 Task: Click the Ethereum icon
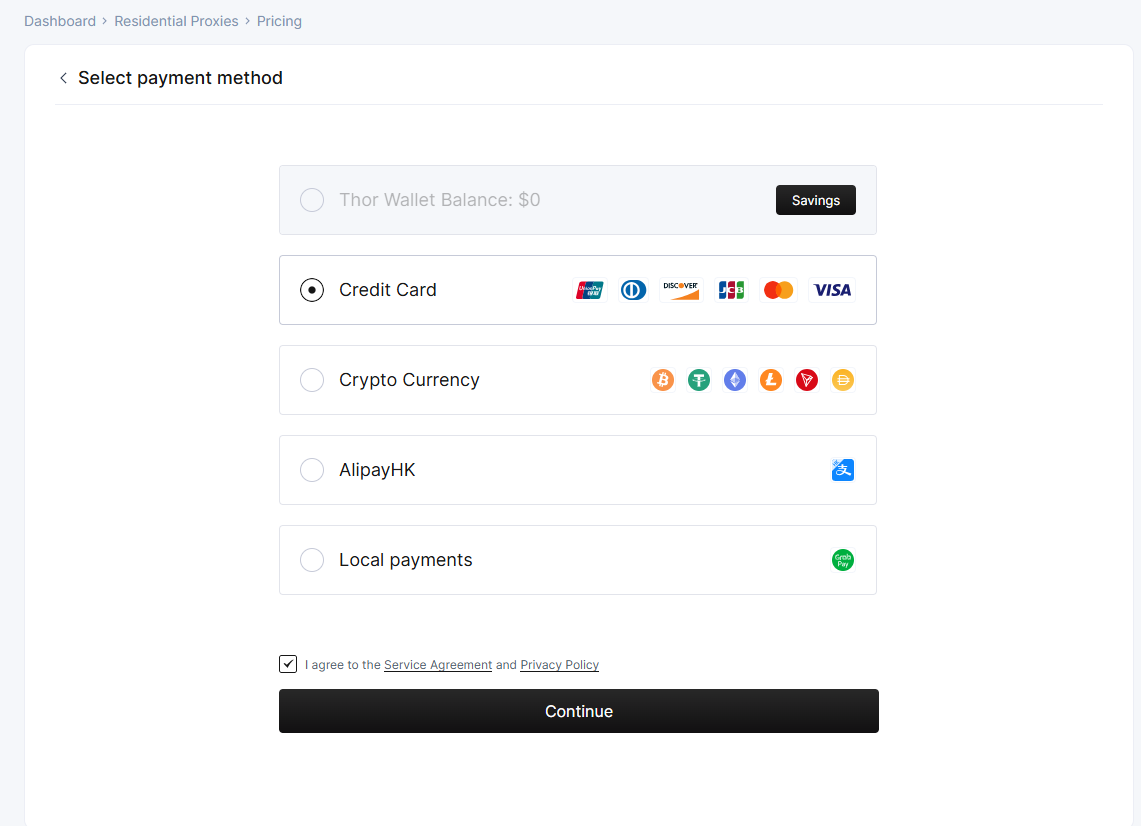(x=735, y=380)
